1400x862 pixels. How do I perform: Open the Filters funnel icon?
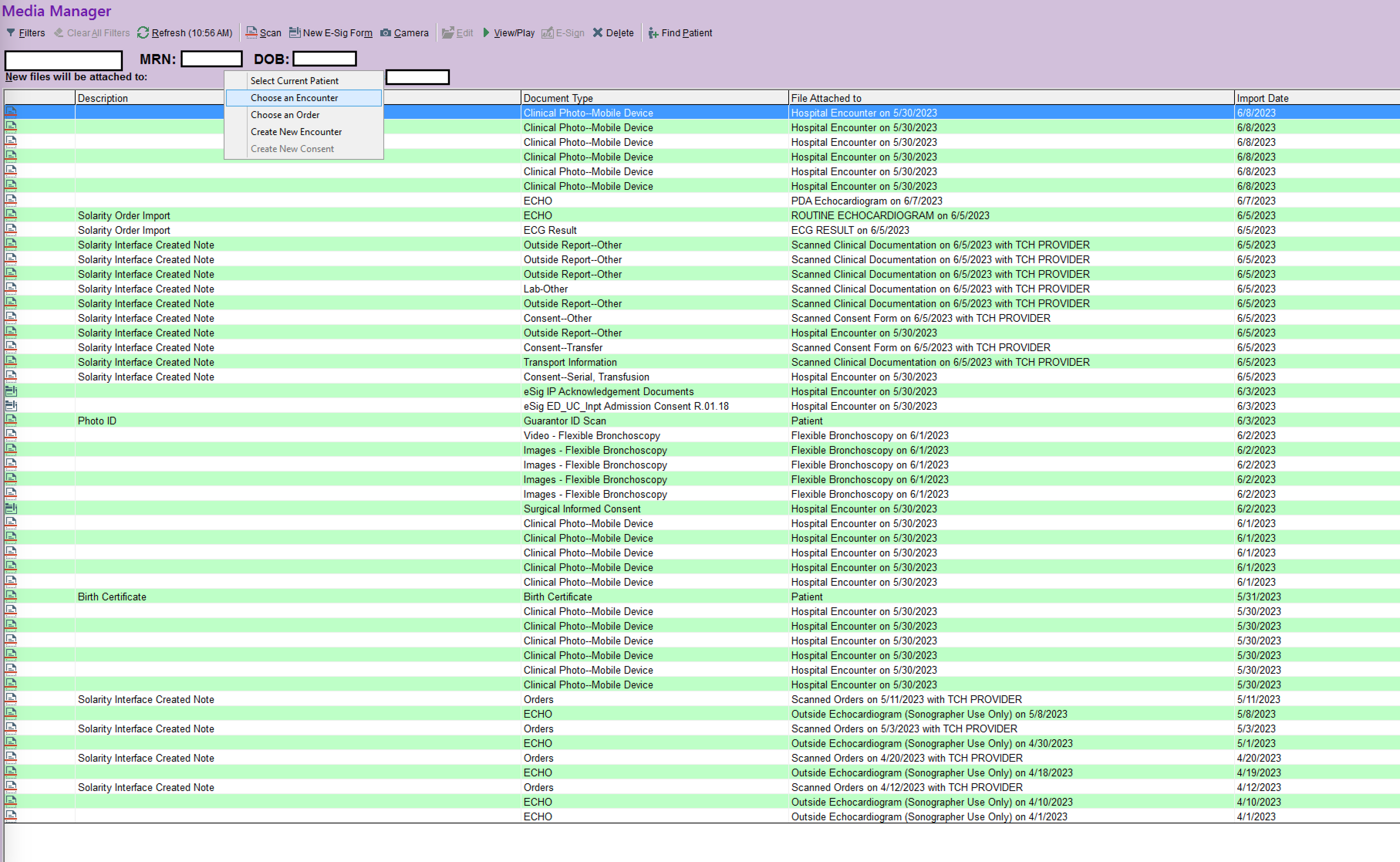click(x=11, y=32)
